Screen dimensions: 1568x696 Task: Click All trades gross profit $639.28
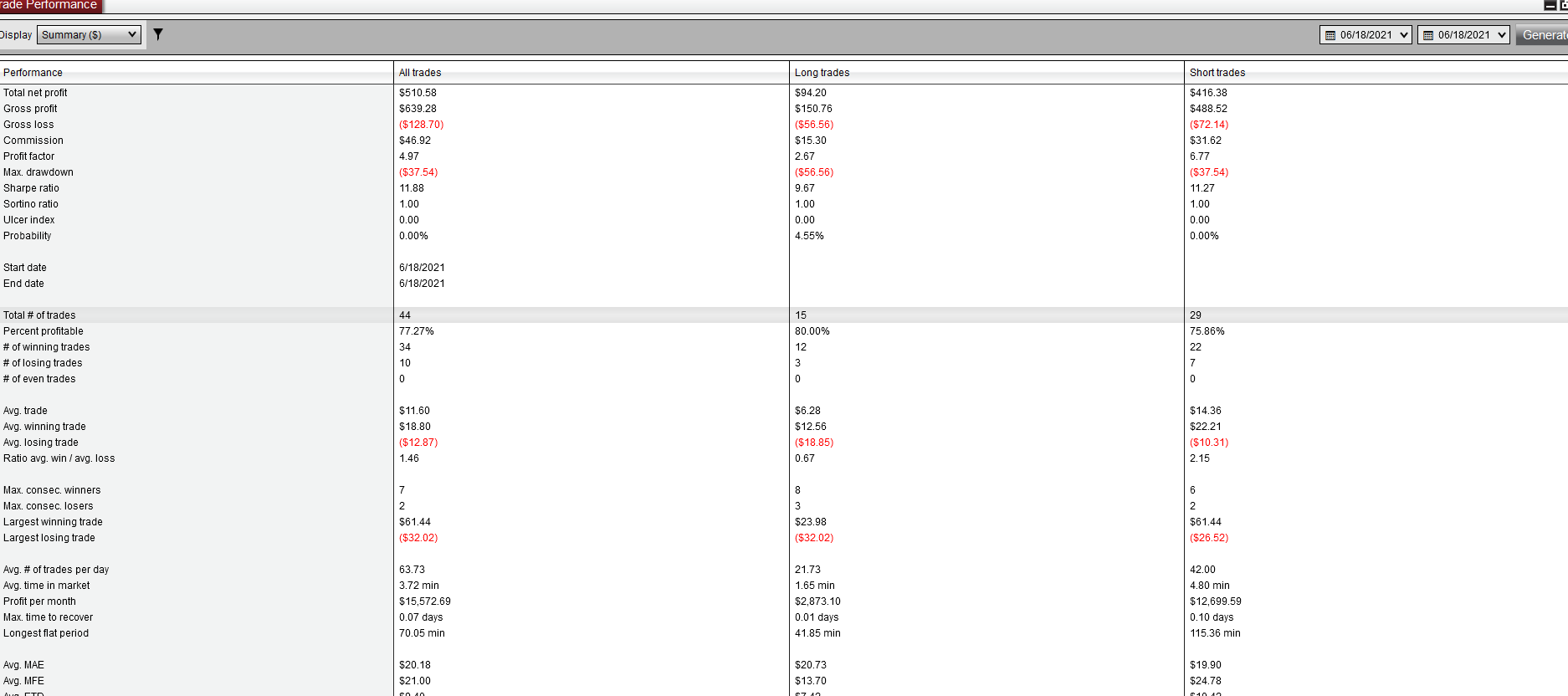(x=418, y=109)
